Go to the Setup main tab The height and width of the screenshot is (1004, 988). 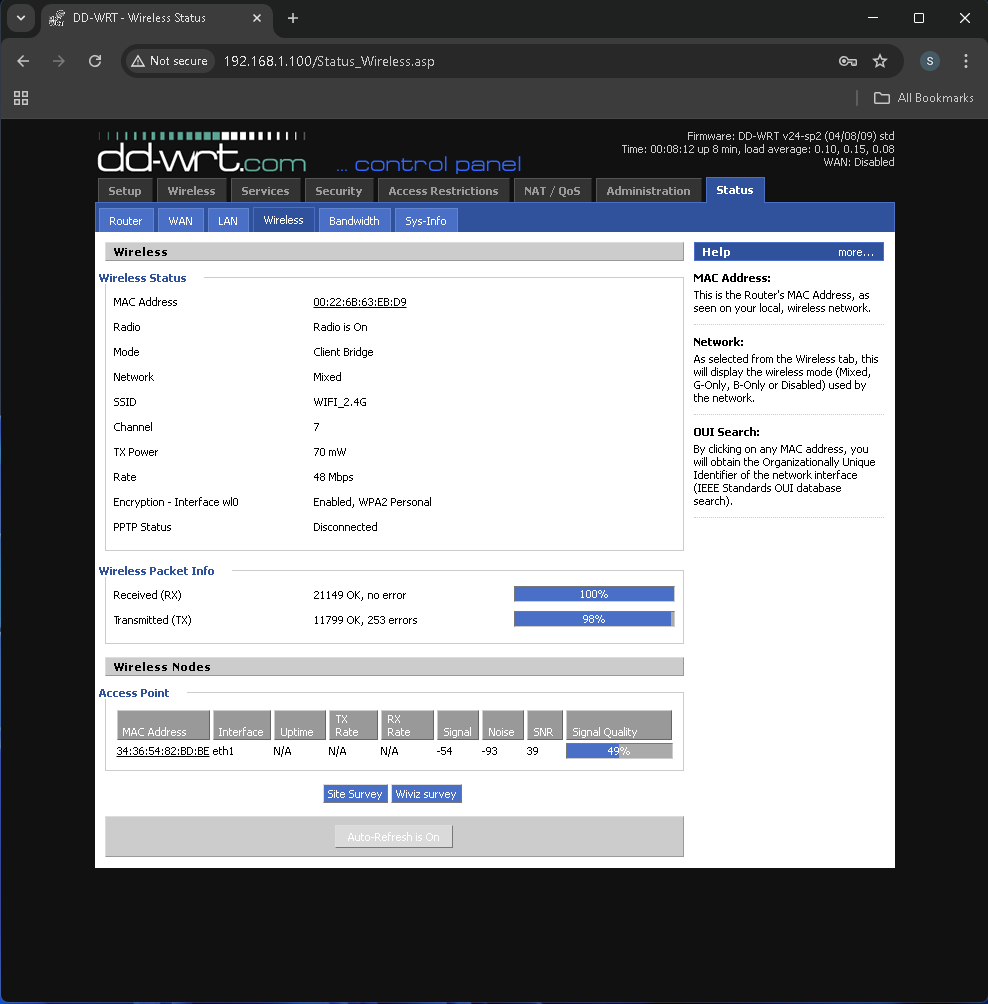pyautogui.click(x=125, y=191)
